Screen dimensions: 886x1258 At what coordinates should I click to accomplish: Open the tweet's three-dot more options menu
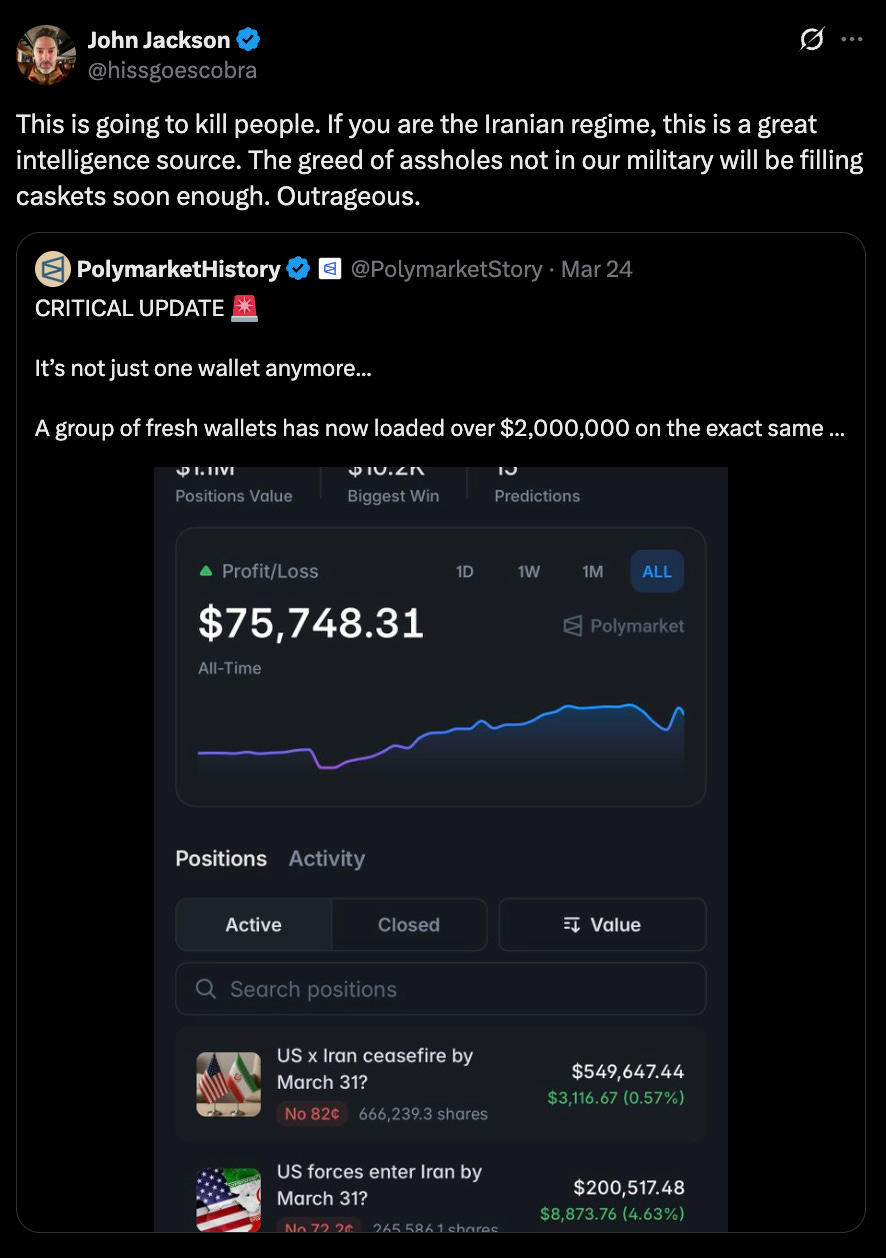(851, 40)
